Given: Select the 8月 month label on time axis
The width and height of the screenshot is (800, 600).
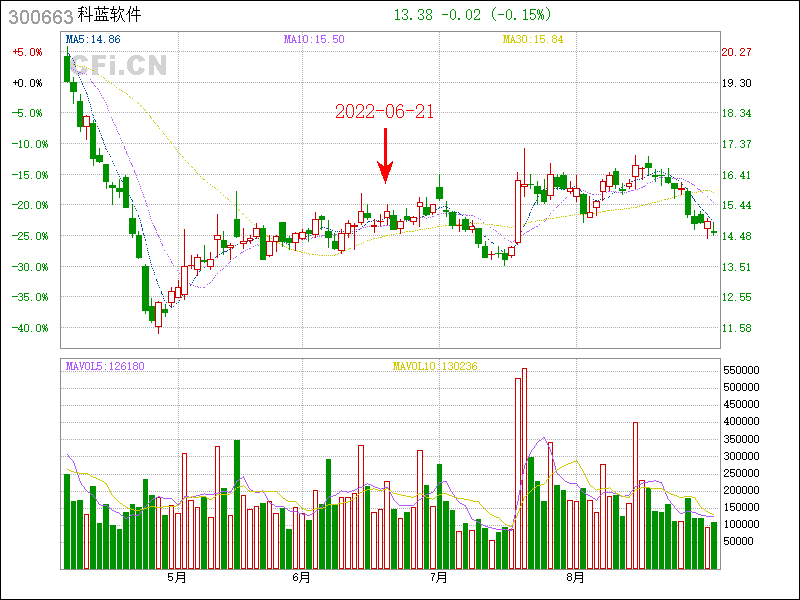Looking at the screenshot, I should (x=575, y=578).
